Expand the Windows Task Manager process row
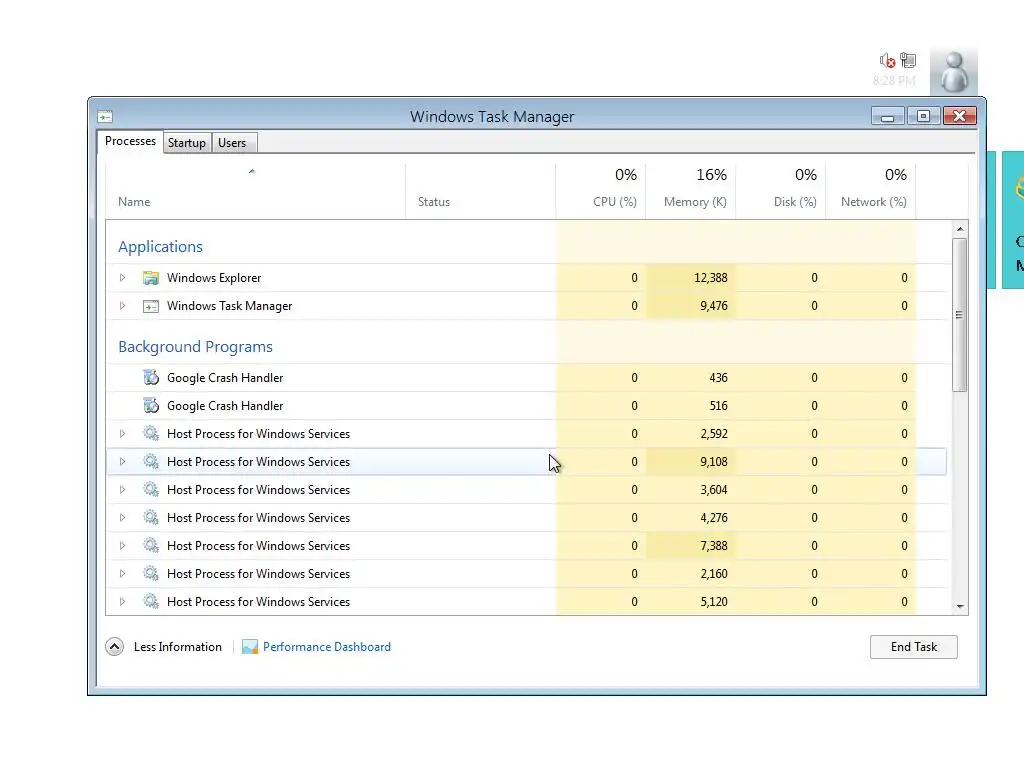 [122, 306]
